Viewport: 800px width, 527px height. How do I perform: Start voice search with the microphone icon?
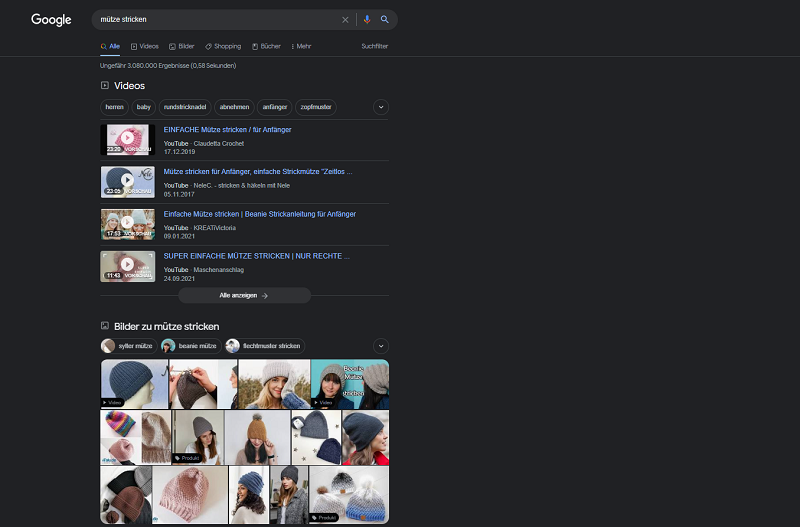(367, 19)
